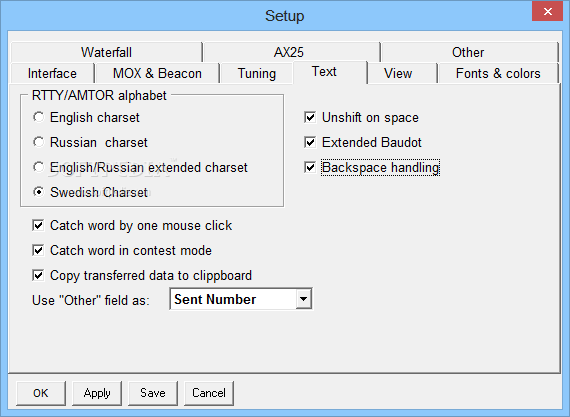The image size is (570, 417).
Task: Click the Save button
Action: click(x=153, y=393)
